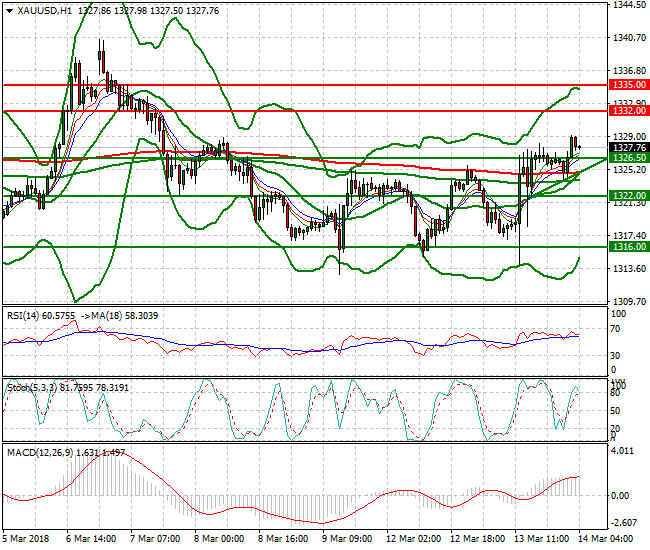650x550 pixels.
Task: Click the 8 Mar 16:00 time axis label
Action: coord(283,539)
